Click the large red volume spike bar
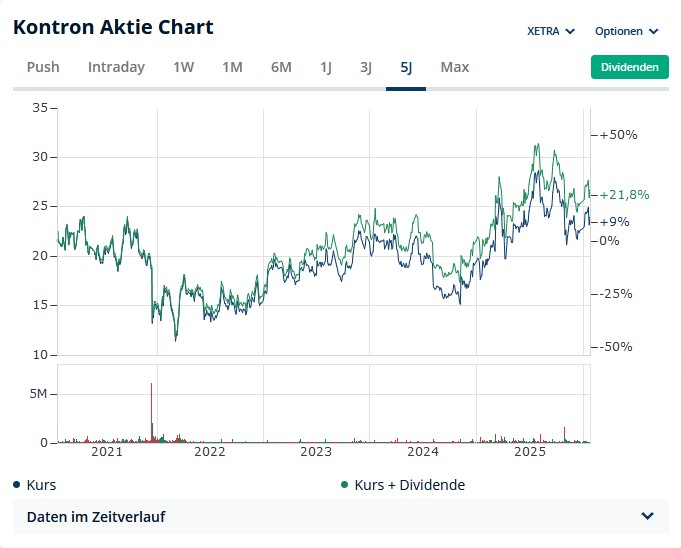Screen dimensions: 681x548 coord(151,410)
